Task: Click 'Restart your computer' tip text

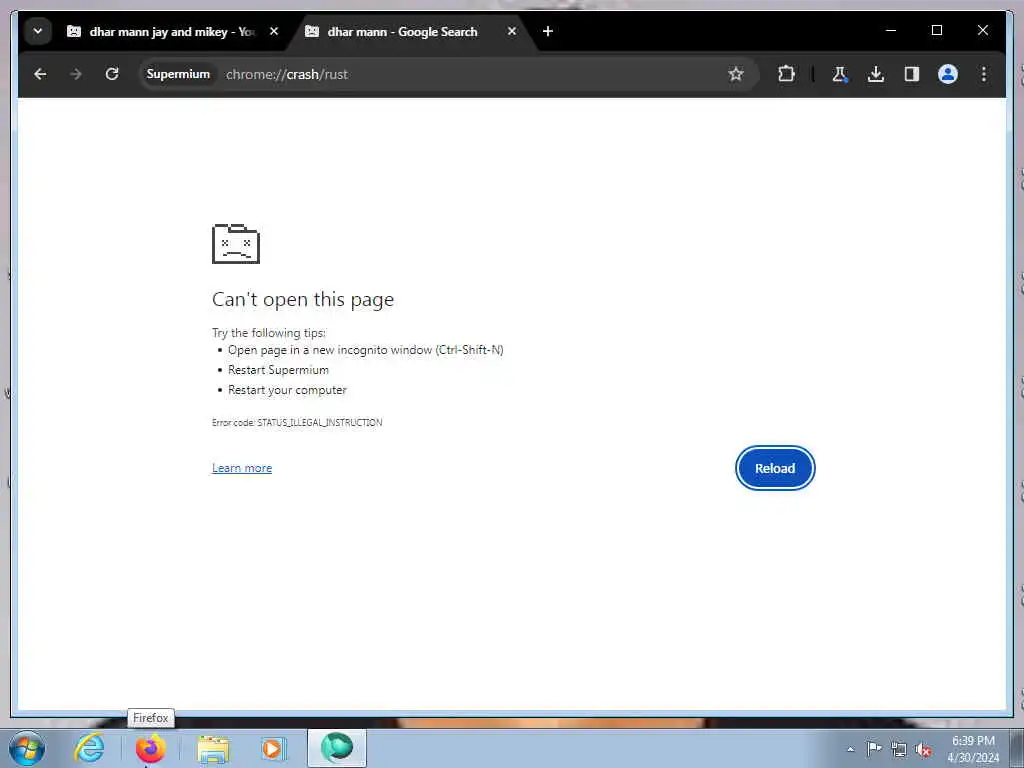Action: (x=287, y=390)
